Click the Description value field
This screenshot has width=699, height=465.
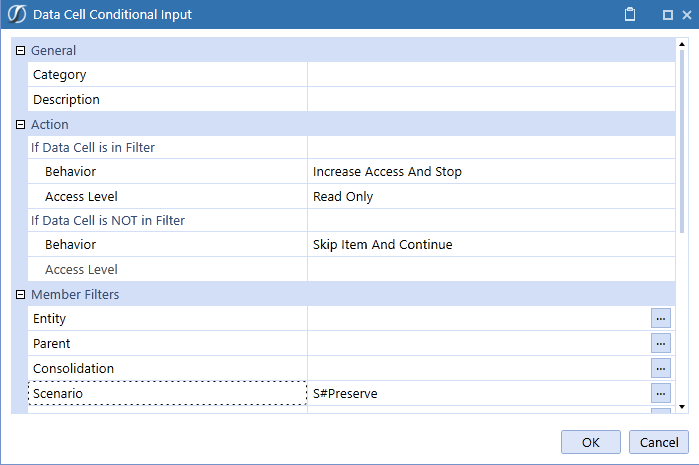pos(490,100)
